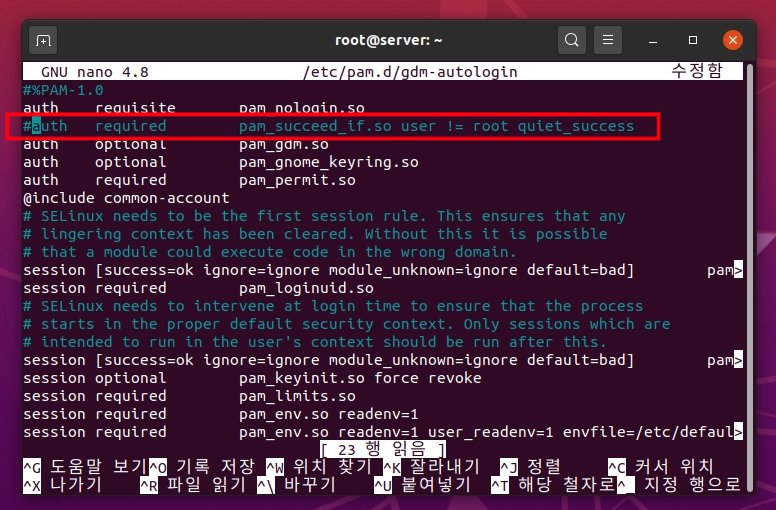Click the ^_ 지정 행으로 shortcut
The height and width of the screenshot is (510, 776).
pyautogui.click(x=679, y=485)
